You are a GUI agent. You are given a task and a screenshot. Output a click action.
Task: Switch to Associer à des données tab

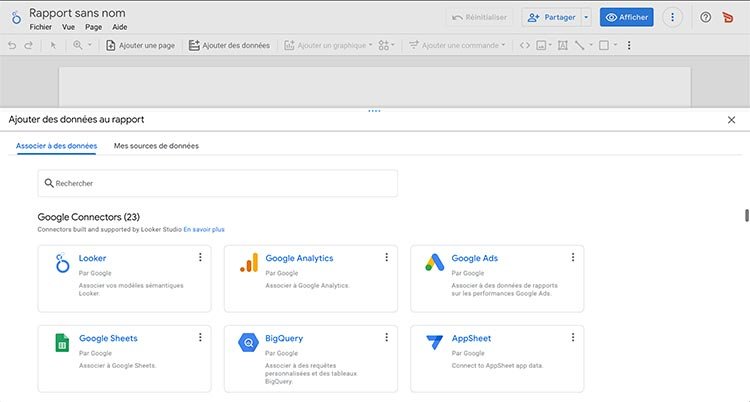56,146
